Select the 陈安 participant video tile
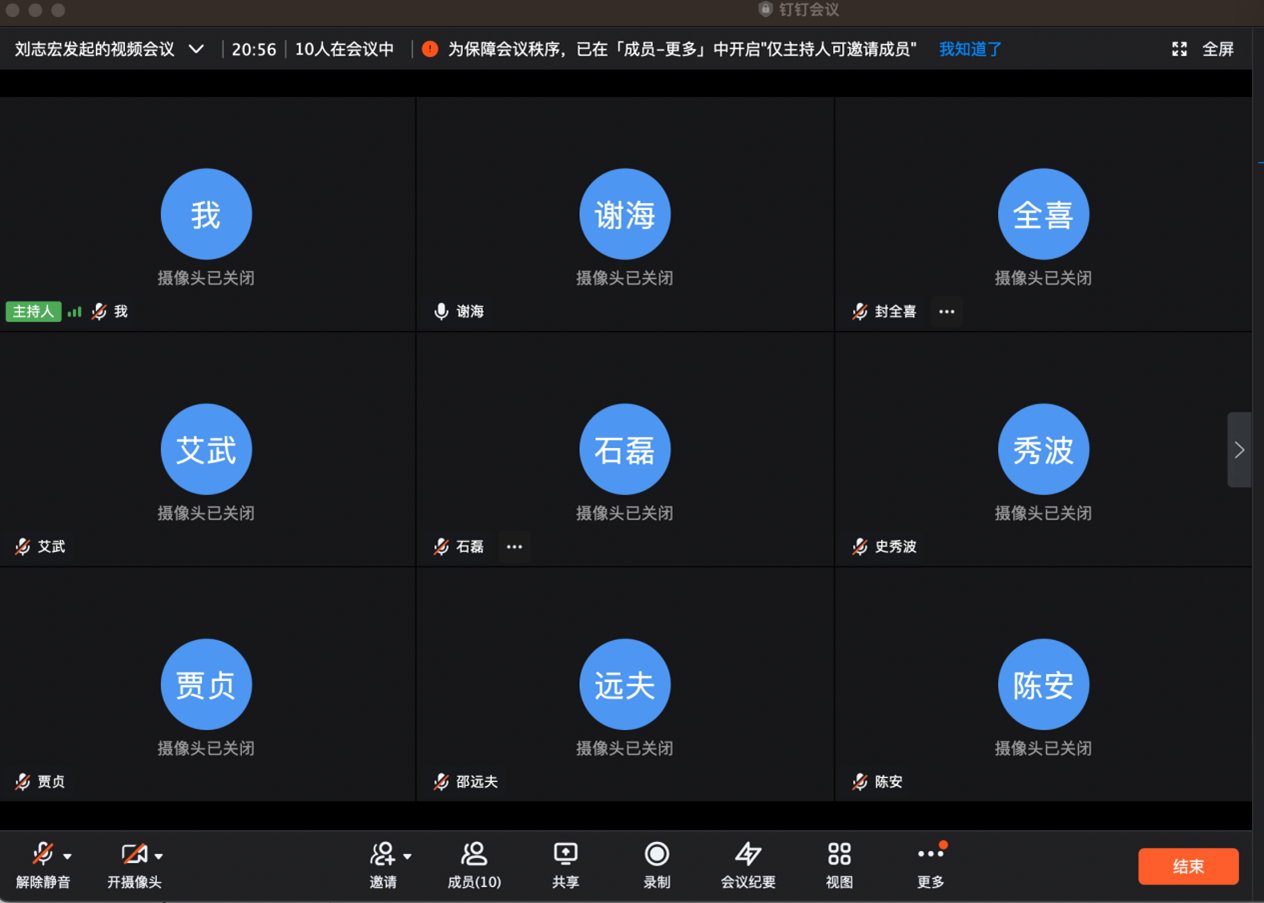This screenshot has height=903, width=1264. pos(1043,685)
